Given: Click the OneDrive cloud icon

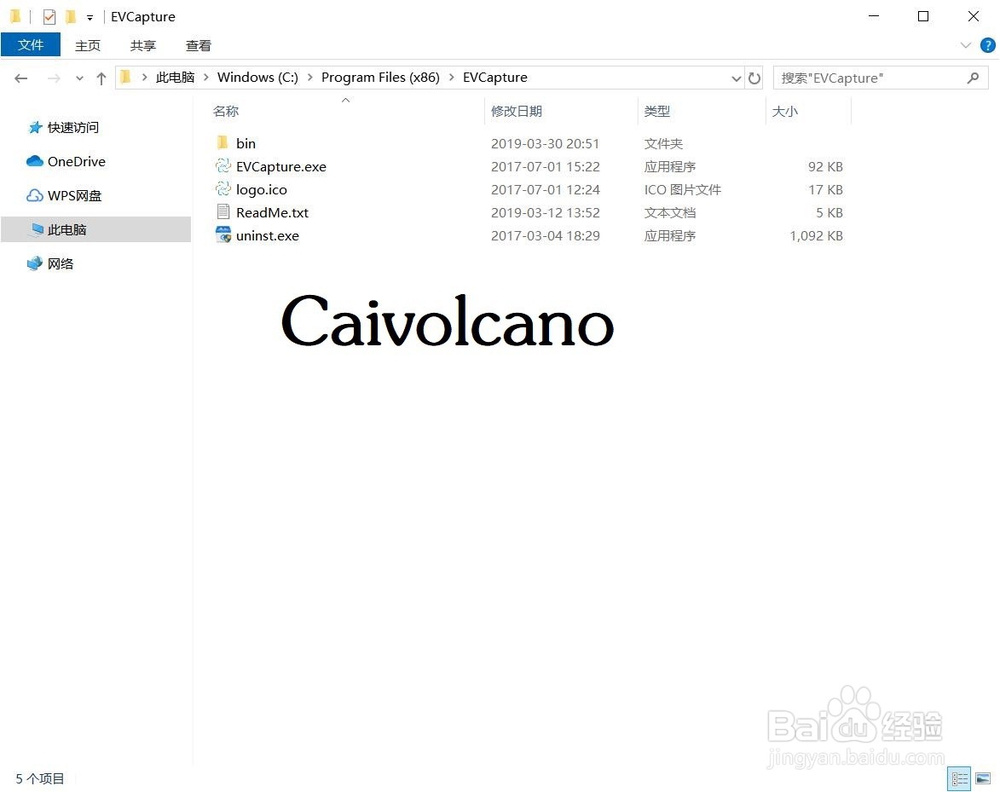Looking at the screenshot, I should [34, 161].
